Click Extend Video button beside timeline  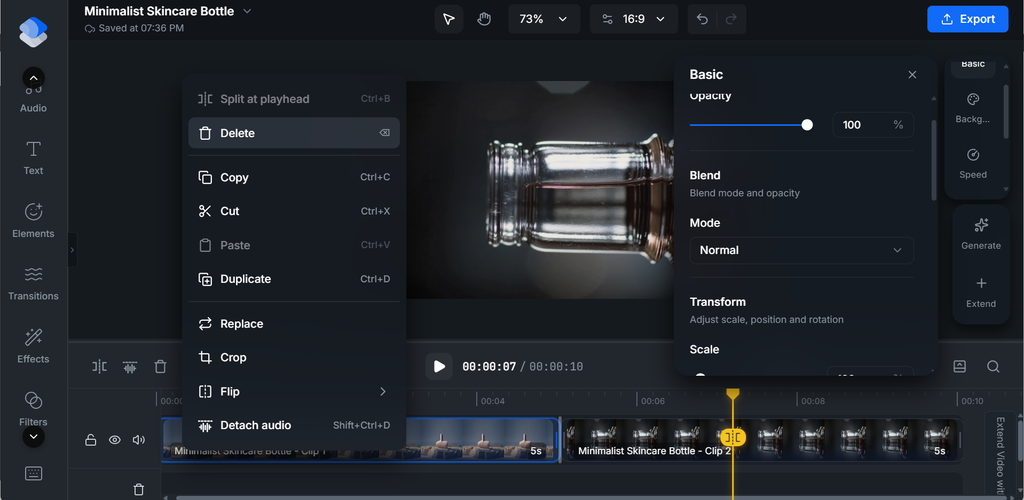[x=1000, y=454]
